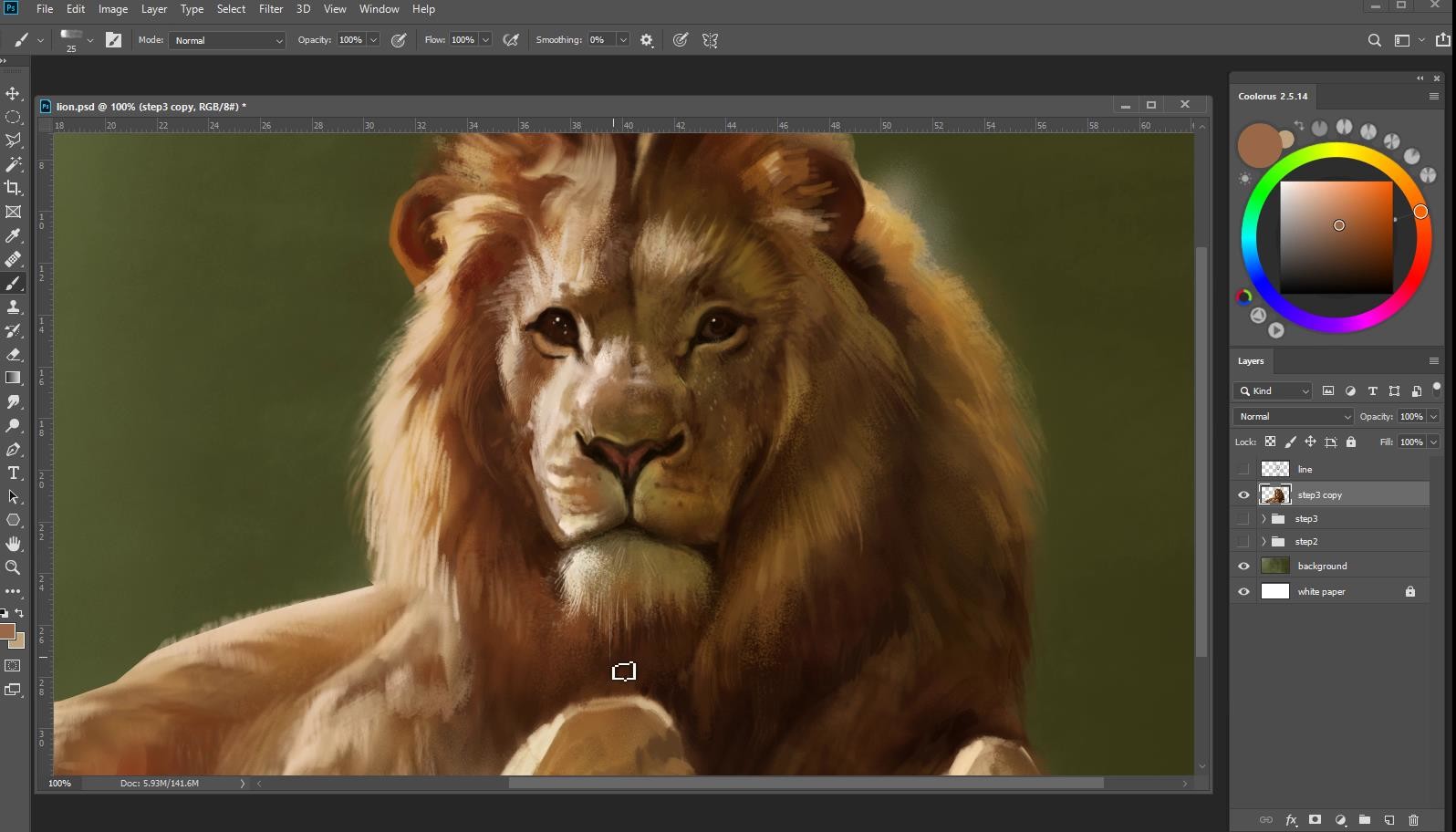Expand the step2 layer group
Viewport: 1456px width, 832px height.
(x=1264, y=541)
